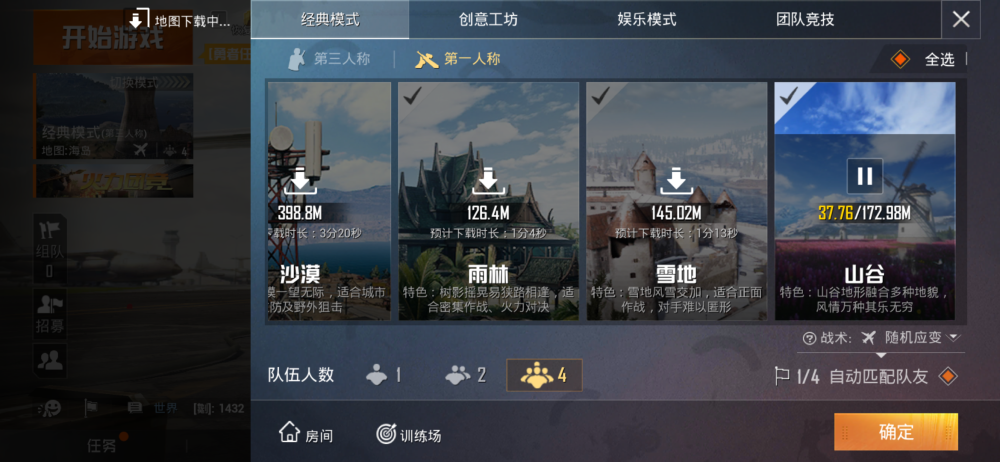The width and height of the screenshot is (1000, 462).
Task: Switch to 创意工坊 tab
Action: point(488,20)
